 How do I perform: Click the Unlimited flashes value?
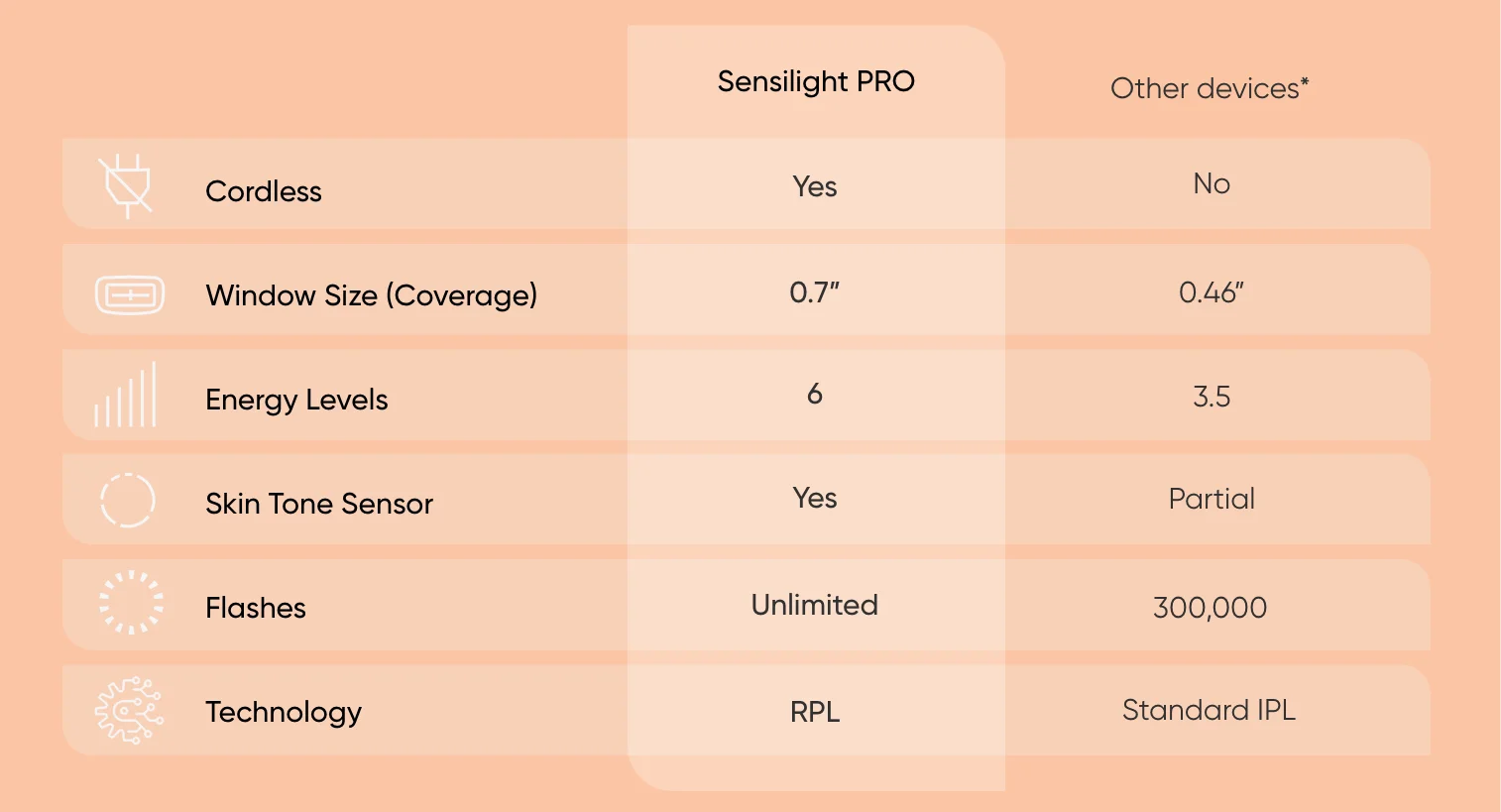[815, 605]
